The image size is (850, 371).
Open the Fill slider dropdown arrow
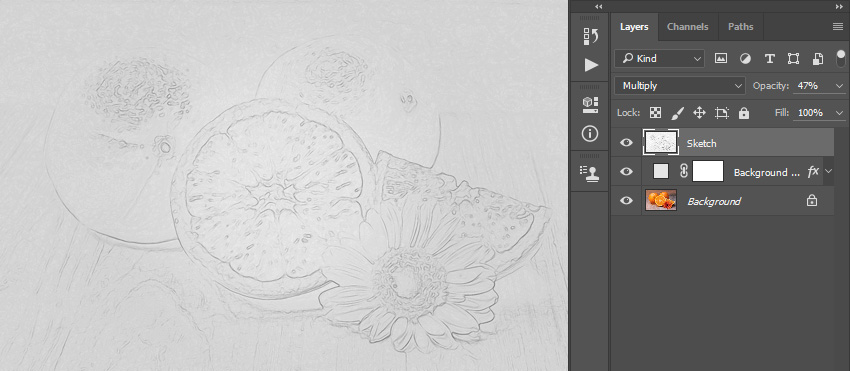click(x=840, y=113)
